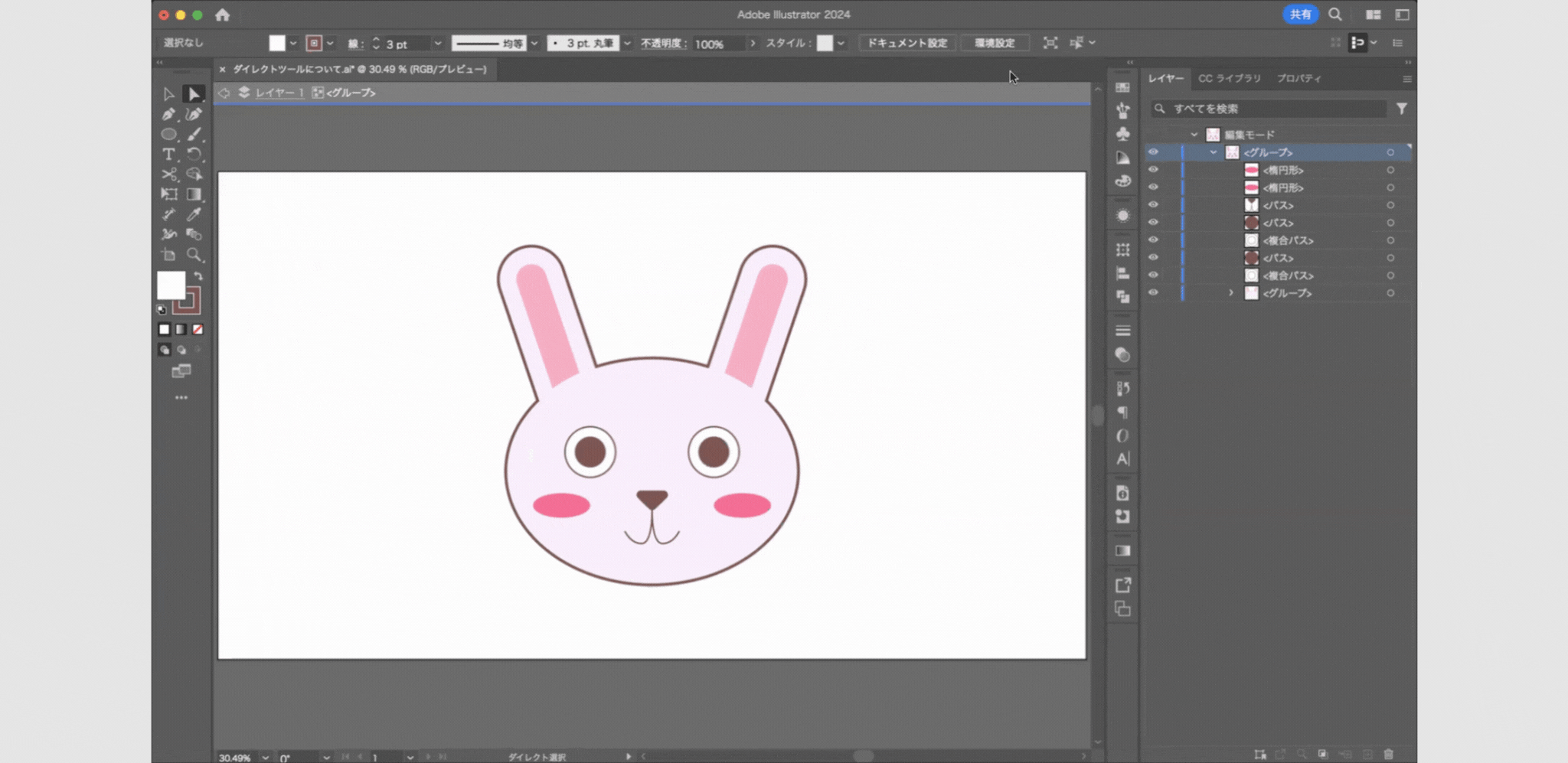Expand the nested <グループ> at bottom
Image resolution: width=1568 pixels, height=763 pixels.
pos(1231,293)
